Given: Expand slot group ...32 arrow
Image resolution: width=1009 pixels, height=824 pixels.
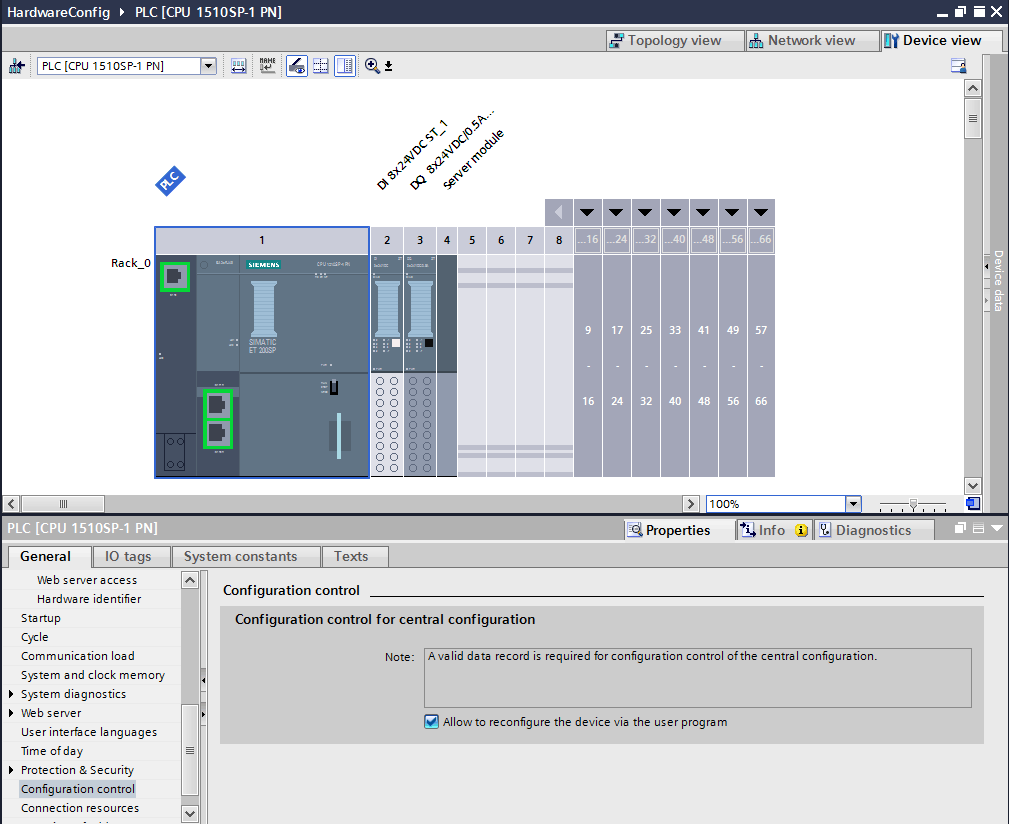Looking at the screenshot, I should pyautogui.click(x=645, y=212).
